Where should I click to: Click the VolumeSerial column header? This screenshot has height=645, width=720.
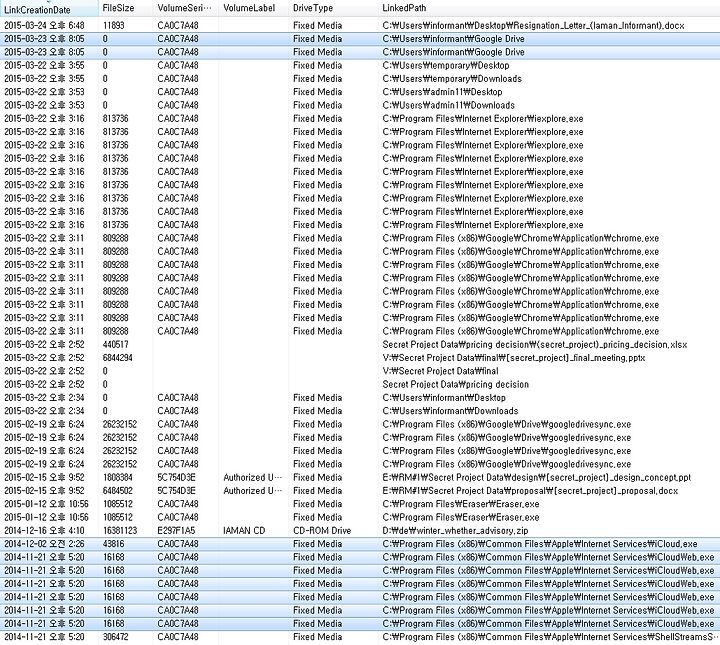(x=184, y=8)
